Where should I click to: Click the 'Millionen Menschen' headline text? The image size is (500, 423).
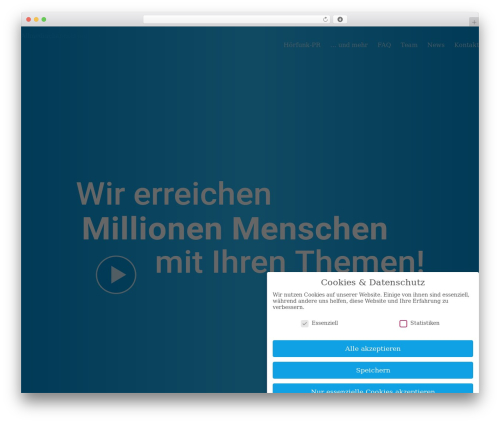(235, 228)
